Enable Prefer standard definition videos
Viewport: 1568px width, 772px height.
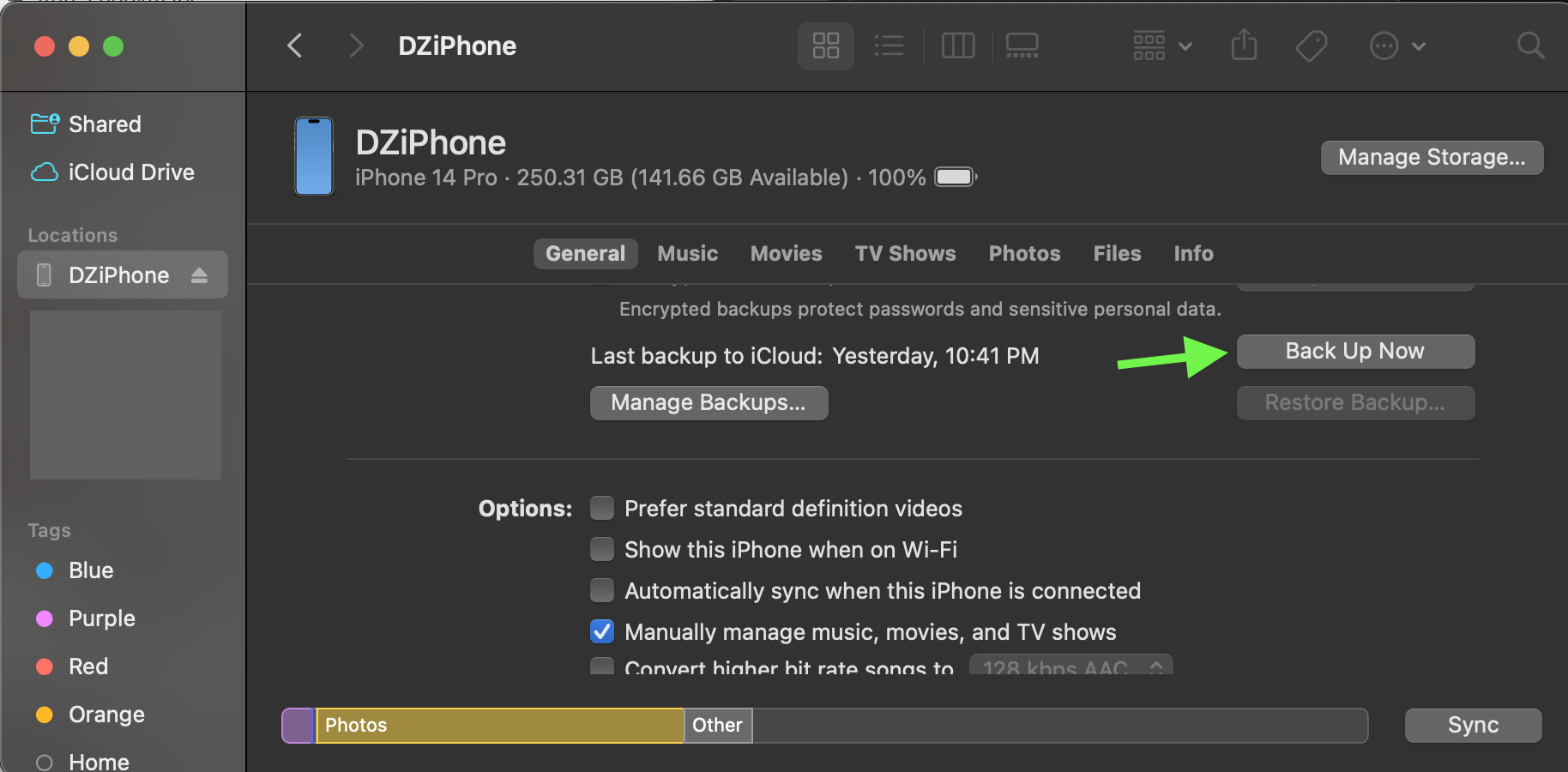pyautogui.click(x=602, y=509)
